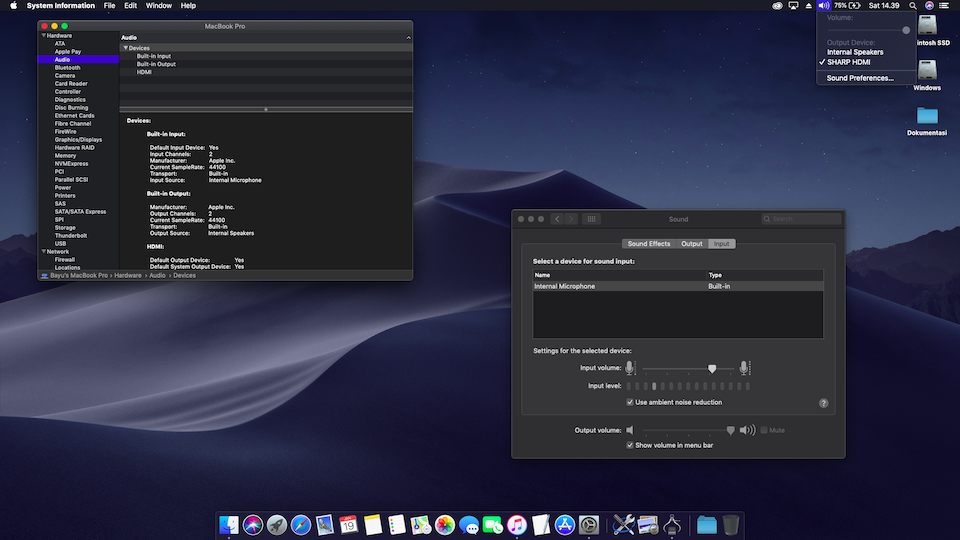Image resolution: width=960 pixels, height=540 pixels.
Task: Select Storage in the sidebar
Action: click(65, 228)
